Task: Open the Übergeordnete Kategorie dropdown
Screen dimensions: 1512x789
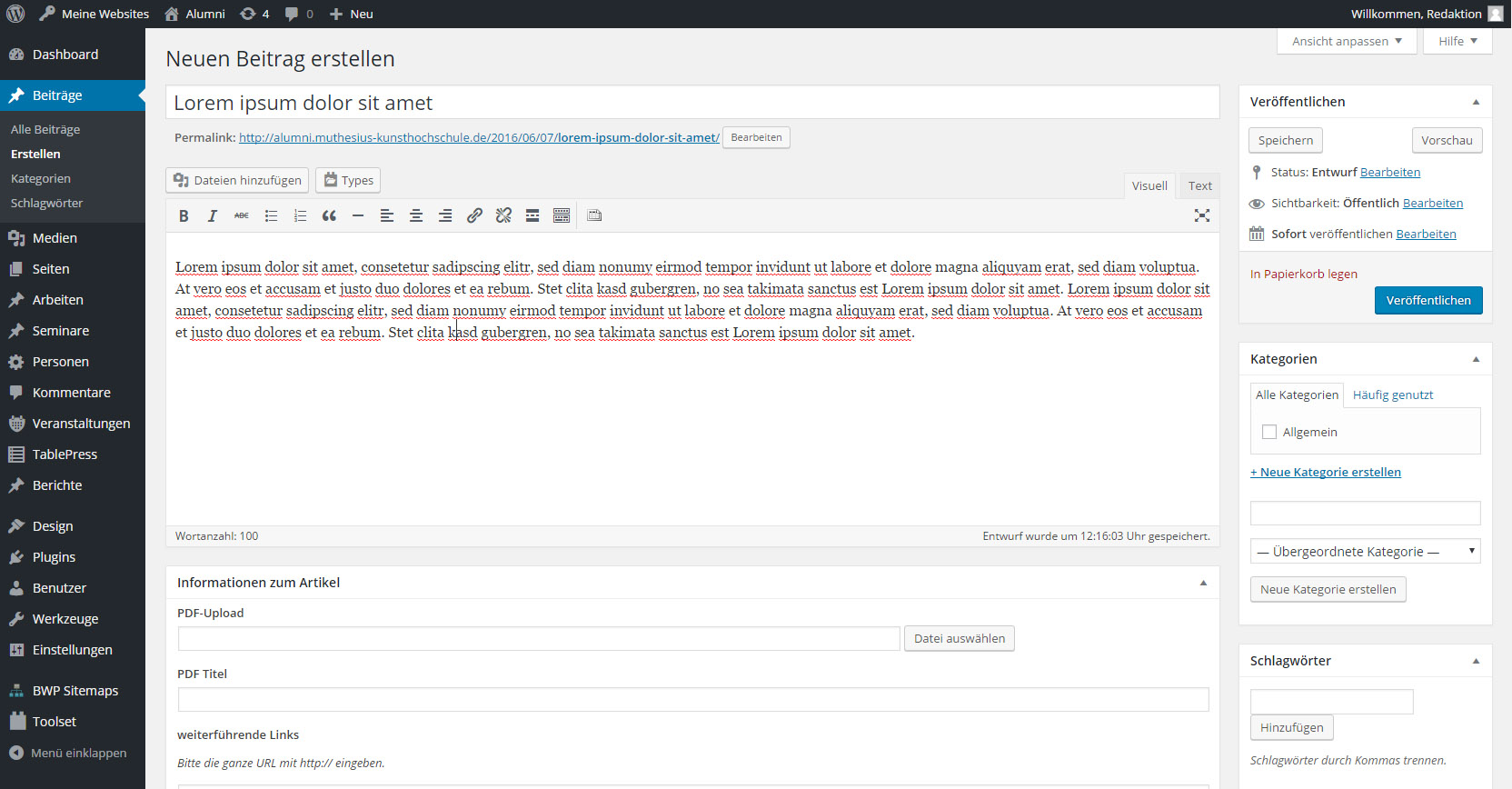Action: (x=1365, y=552)
